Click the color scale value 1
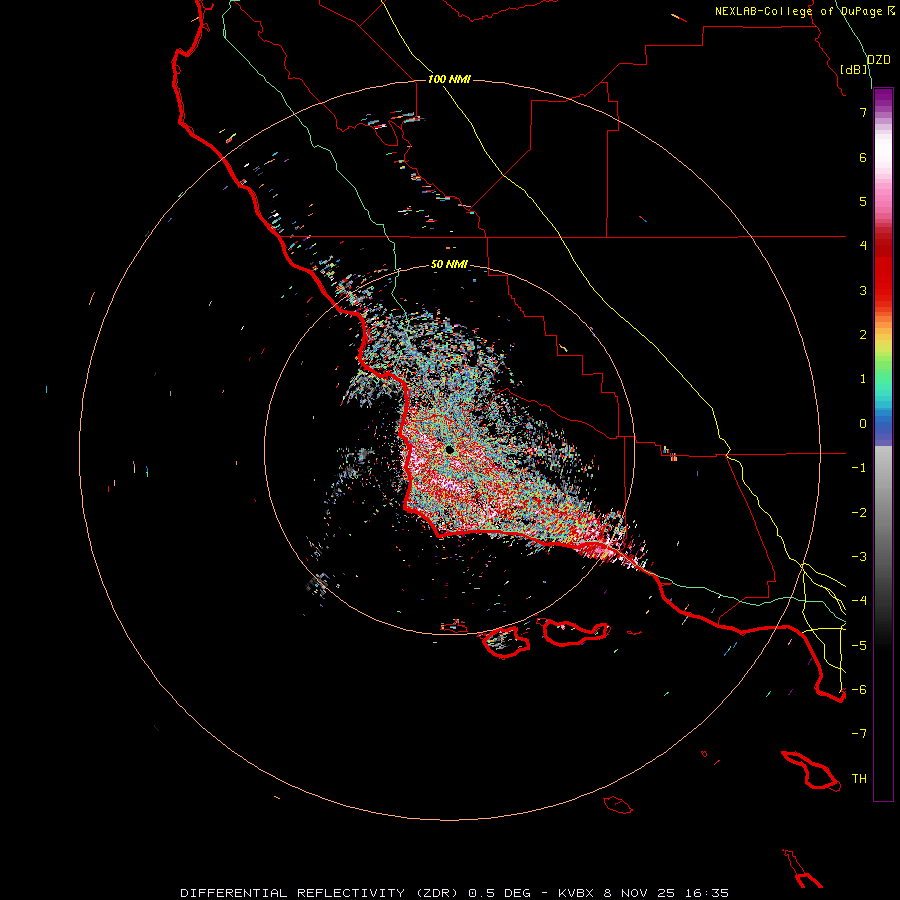 click(x=863, y=379)
